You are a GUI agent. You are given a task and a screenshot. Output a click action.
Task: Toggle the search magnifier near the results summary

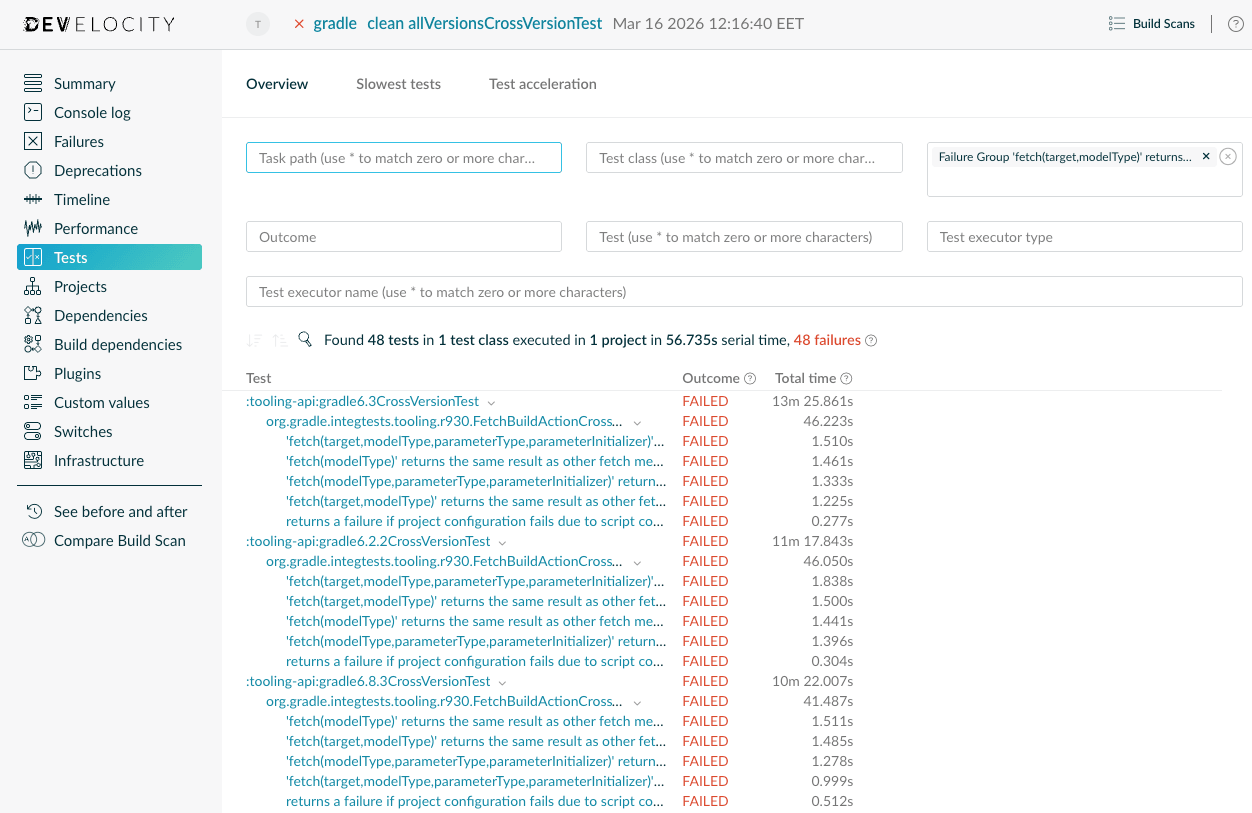point(305,340)
